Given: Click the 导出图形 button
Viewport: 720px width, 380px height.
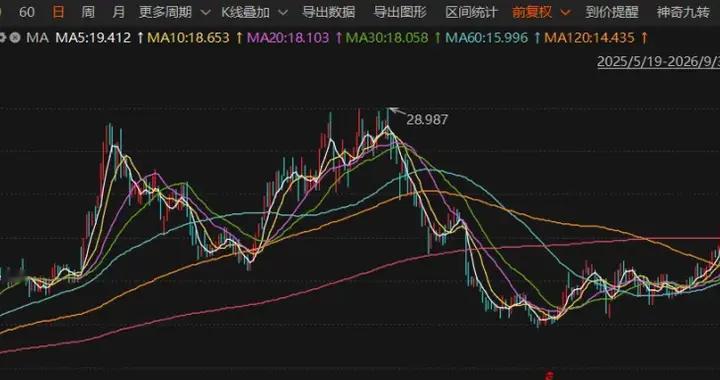Looking at the screenshot, I should click(400, 12).
